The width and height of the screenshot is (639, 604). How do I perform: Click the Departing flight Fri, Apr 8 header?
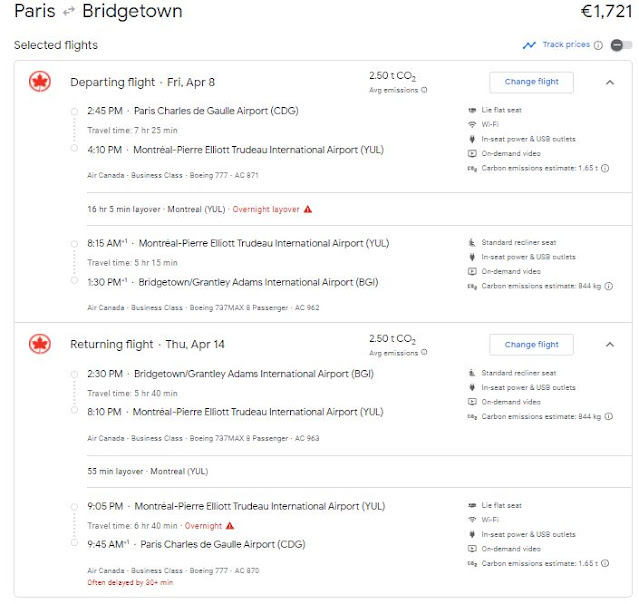pyautogui.click(x=141, y=82)
